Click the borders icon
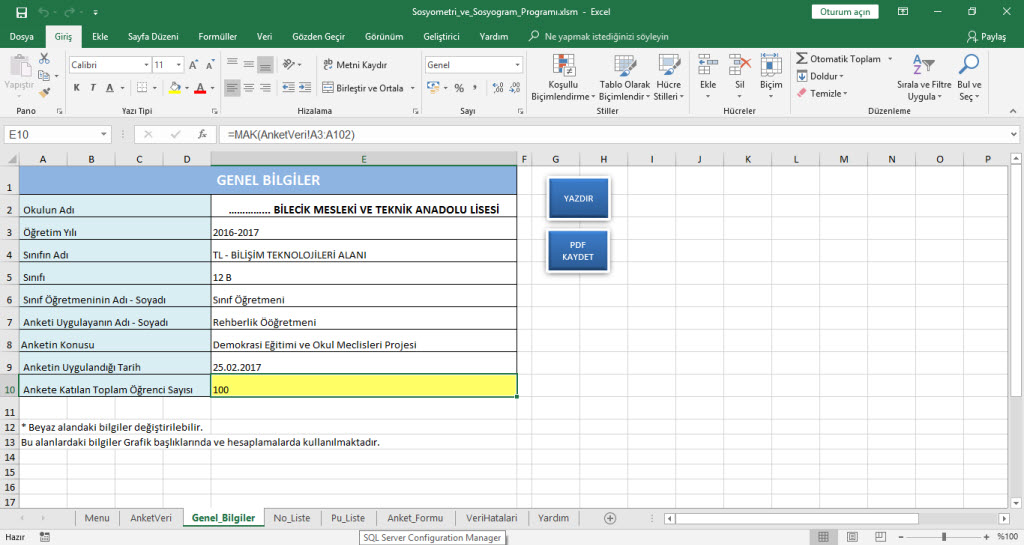This screenshot has height=545, width=1024. tap(142, 87)
